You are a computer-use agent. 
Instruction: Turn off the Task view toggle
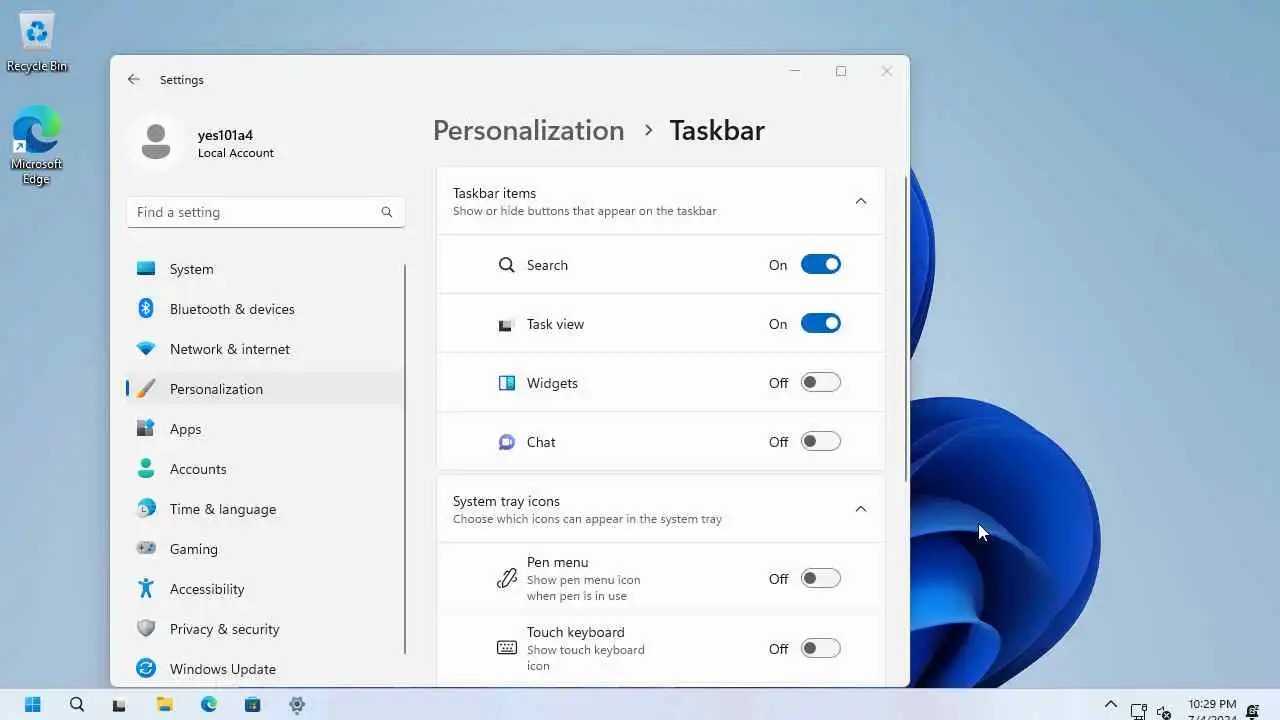[x=820, y=324]
